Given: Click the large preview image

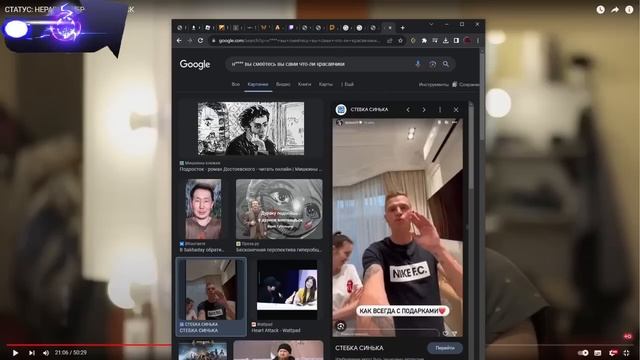Looking at the screenshot, I should point(398,227).
